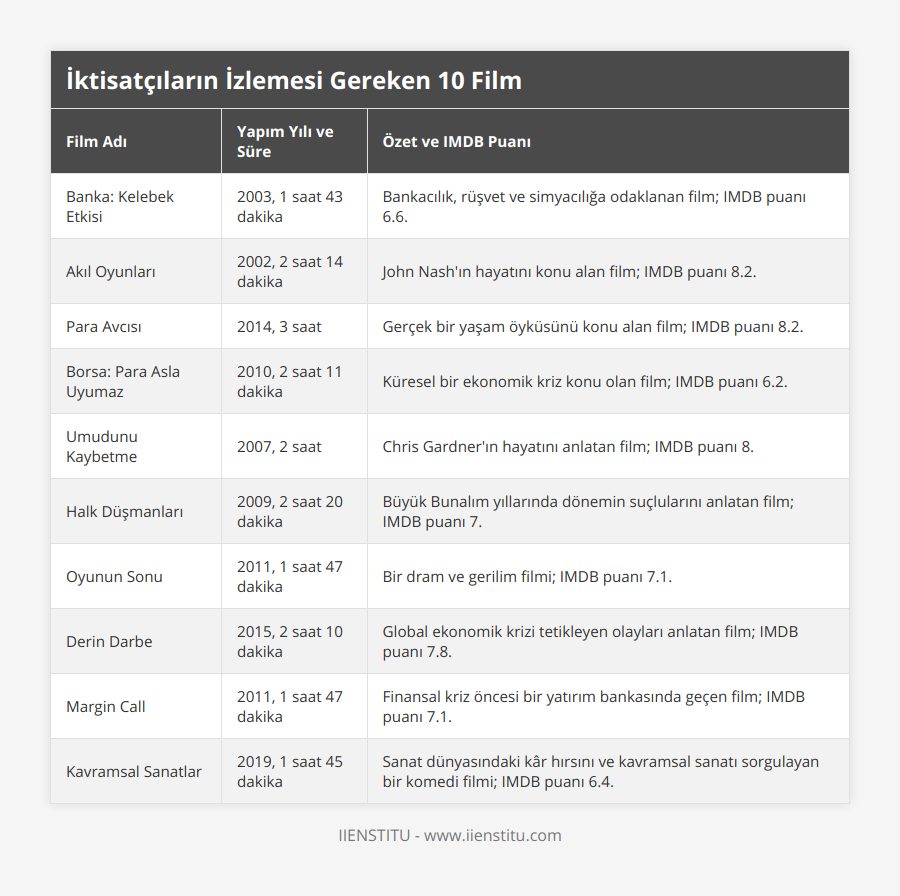900x896 pixels.
Task: Click the "Derin Darbe" film cell
Action: click(109, 641)
